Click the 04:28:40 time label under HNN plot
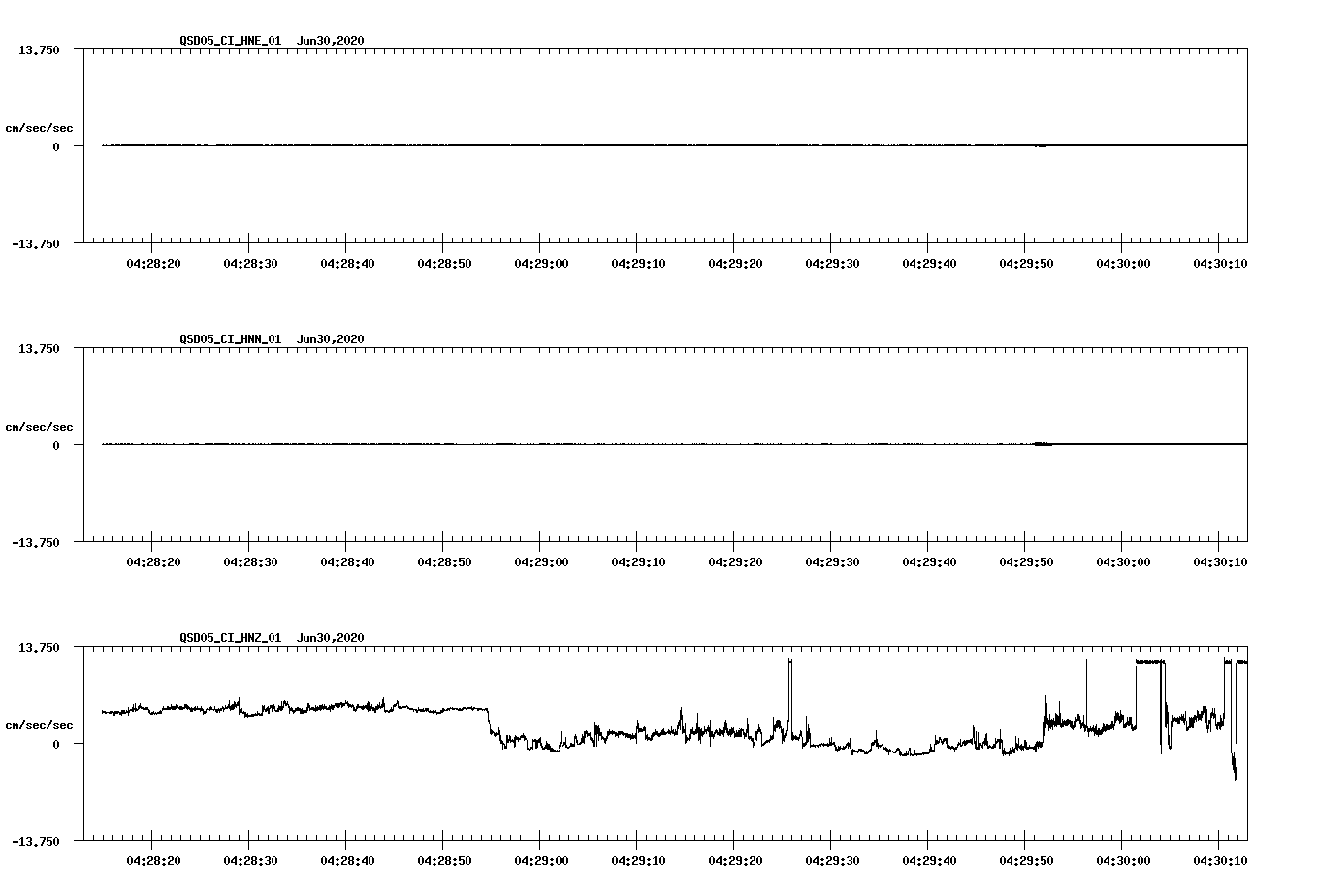The image size is (1317, 896). coord(347,562)
